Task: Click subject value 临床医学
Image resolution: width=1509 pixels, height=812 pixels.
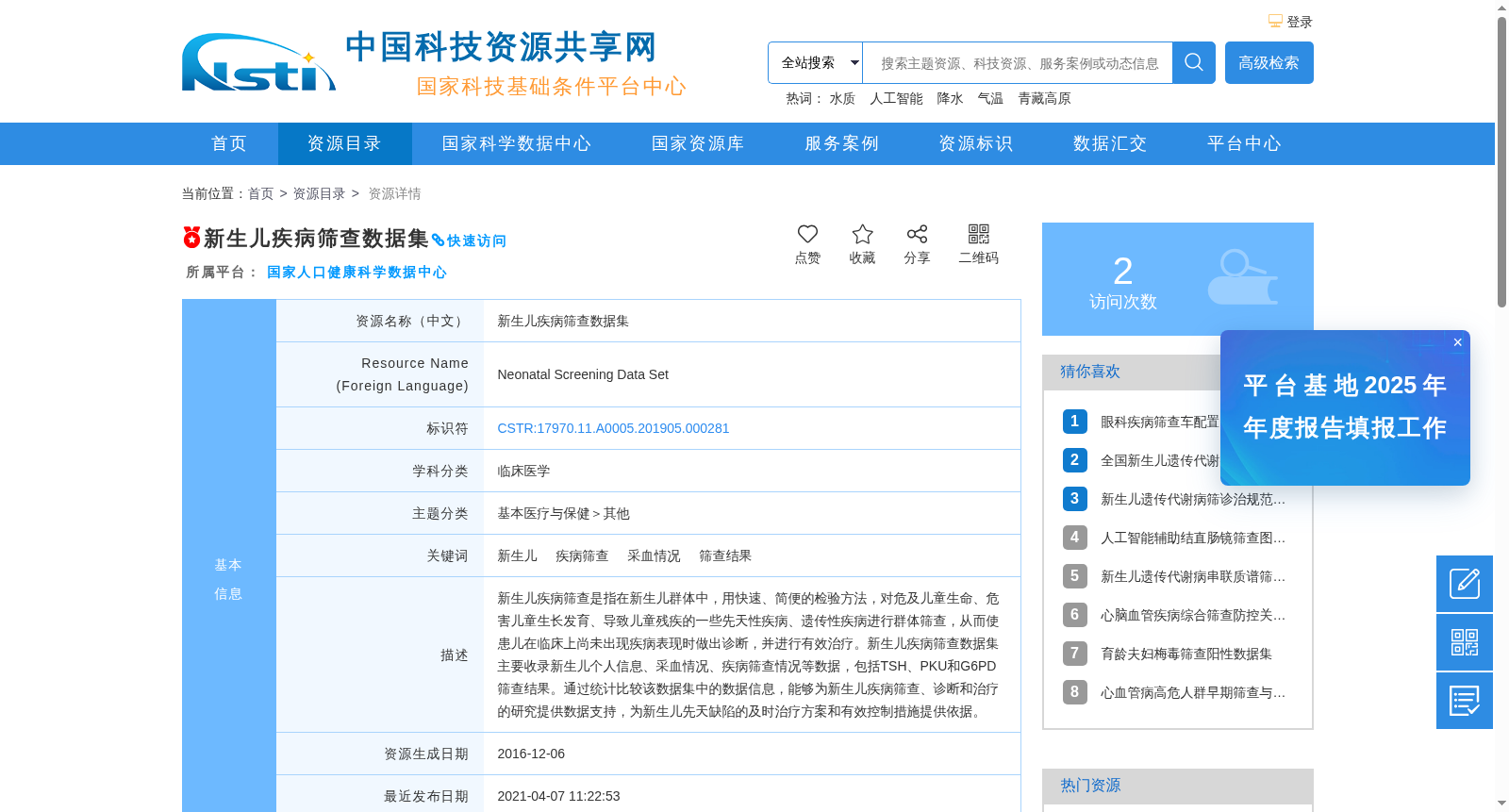Action: (523, 471)
